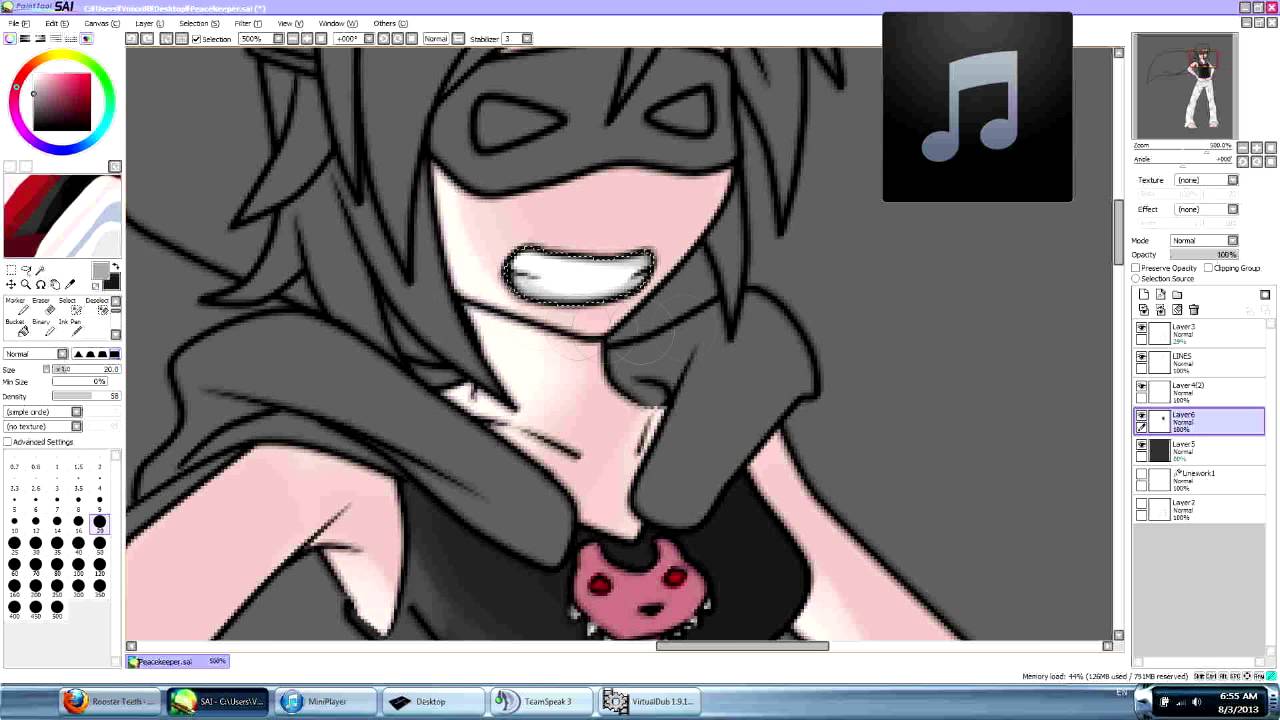
Task: Toggle the Selection checkbox in toolbar
Action: (196, 39)
